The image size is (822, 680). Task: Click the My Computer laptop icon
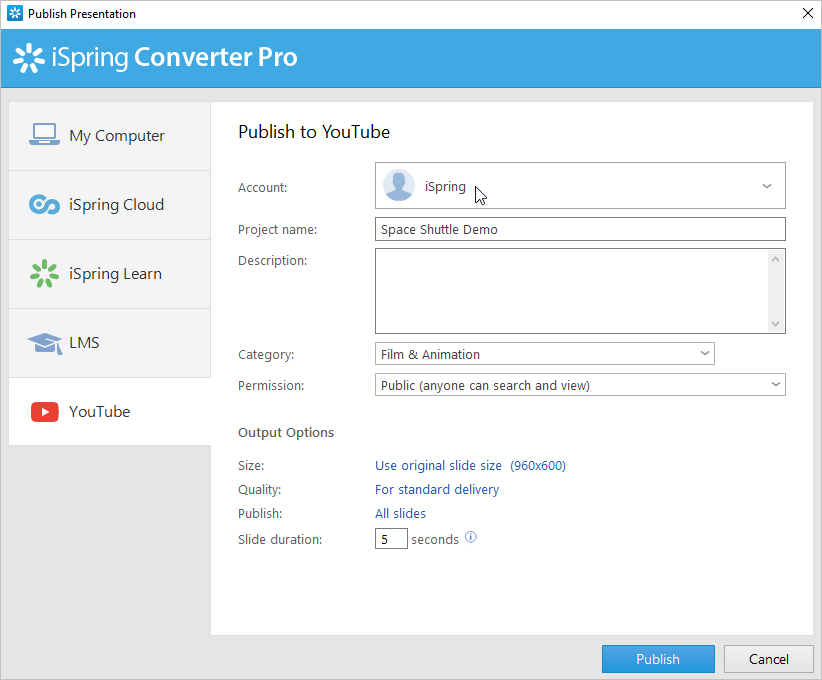[44, 135]
